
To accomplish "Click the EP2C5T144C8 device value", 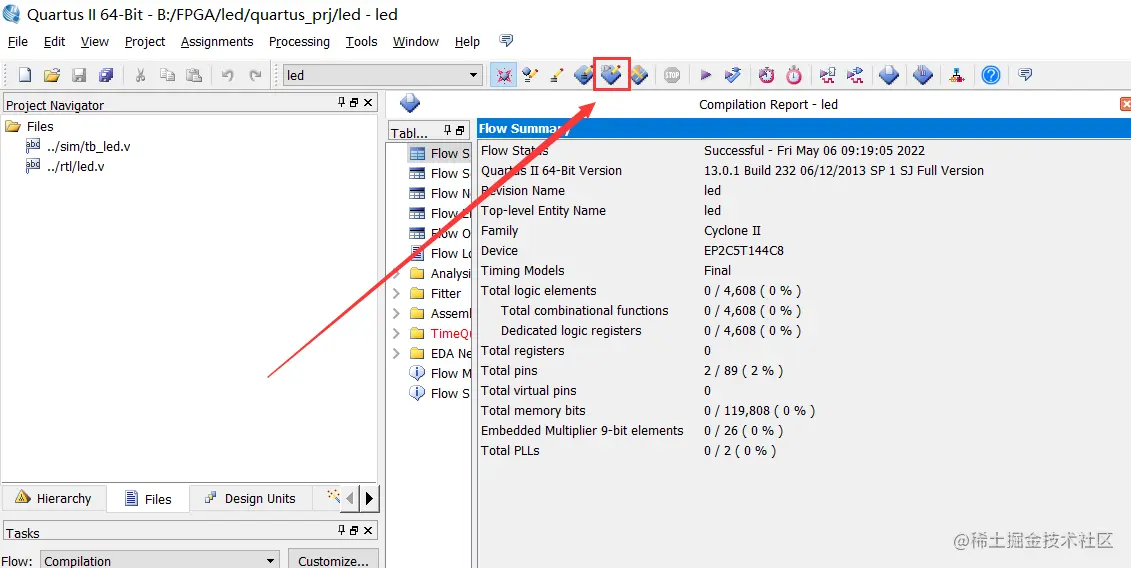I will coord(744,250).
